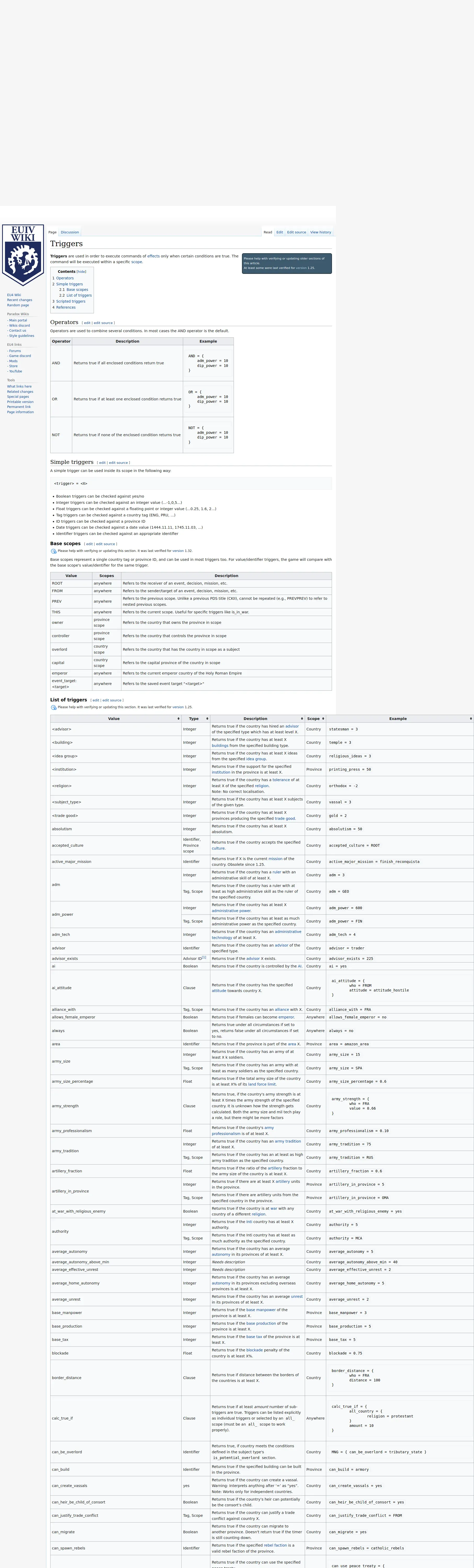Open buildings link in building row
Screen dimensions: 474x1568
[x=220, y=746]
